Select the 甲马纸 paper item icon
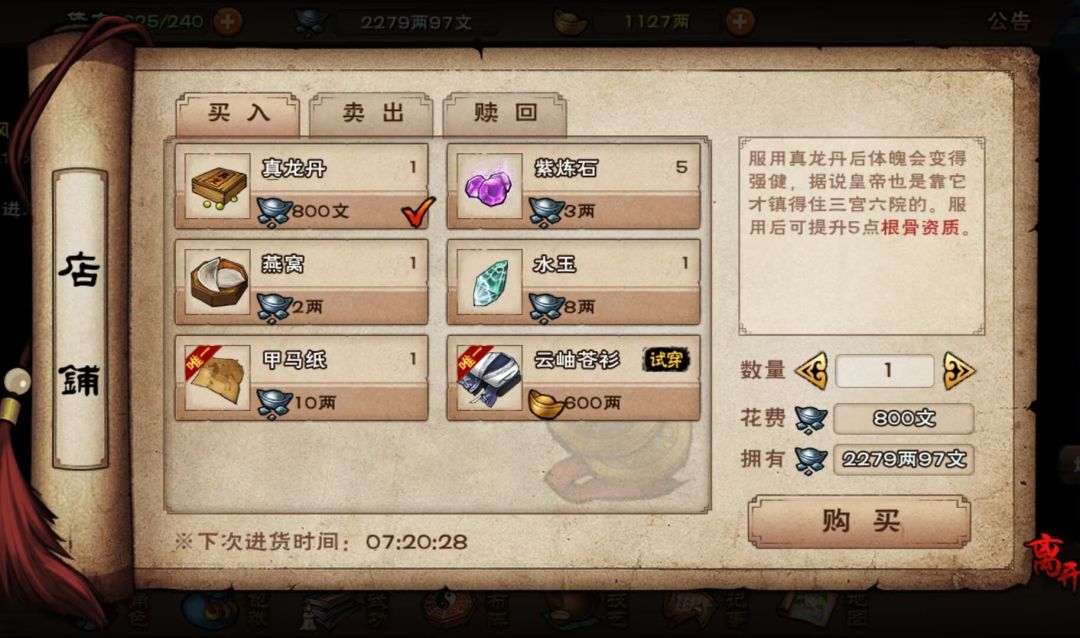The image size is (1080, 638). coord(218,378)
